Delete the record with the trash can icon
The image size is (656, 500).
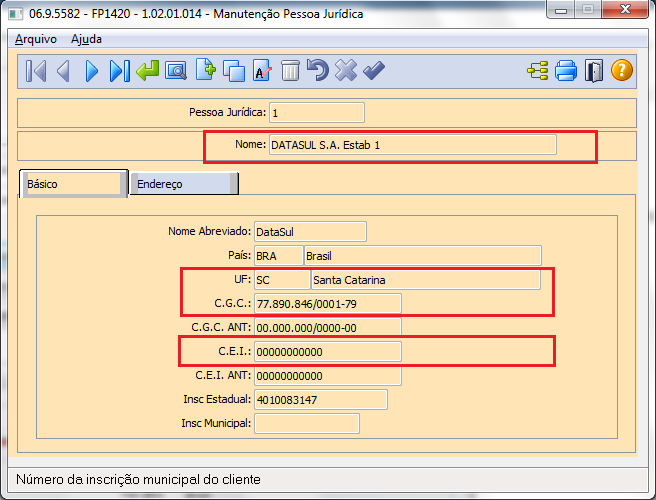[290, 71]
